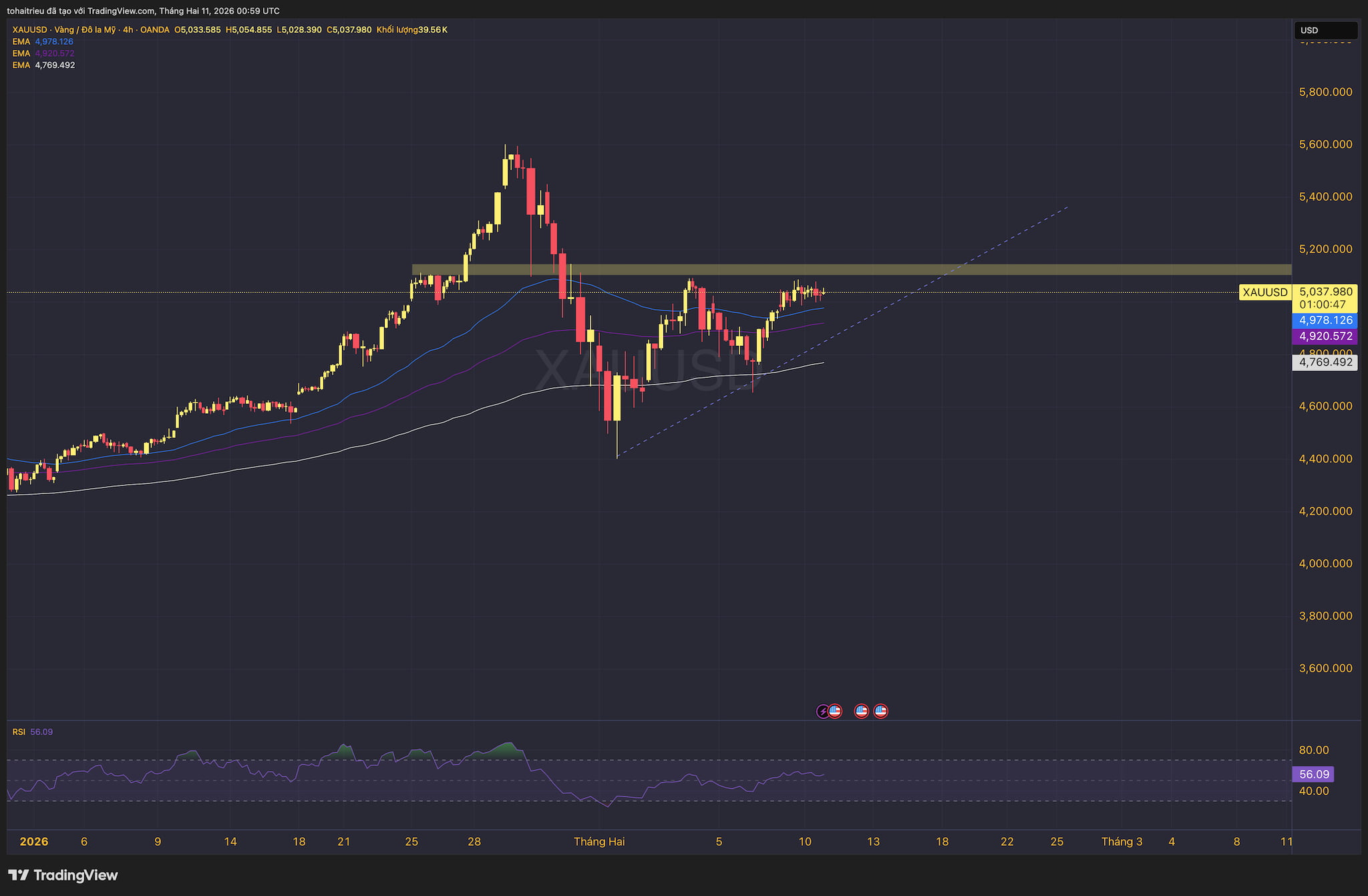Click the 'Tháng Hai' time axis label

[599, 841]
